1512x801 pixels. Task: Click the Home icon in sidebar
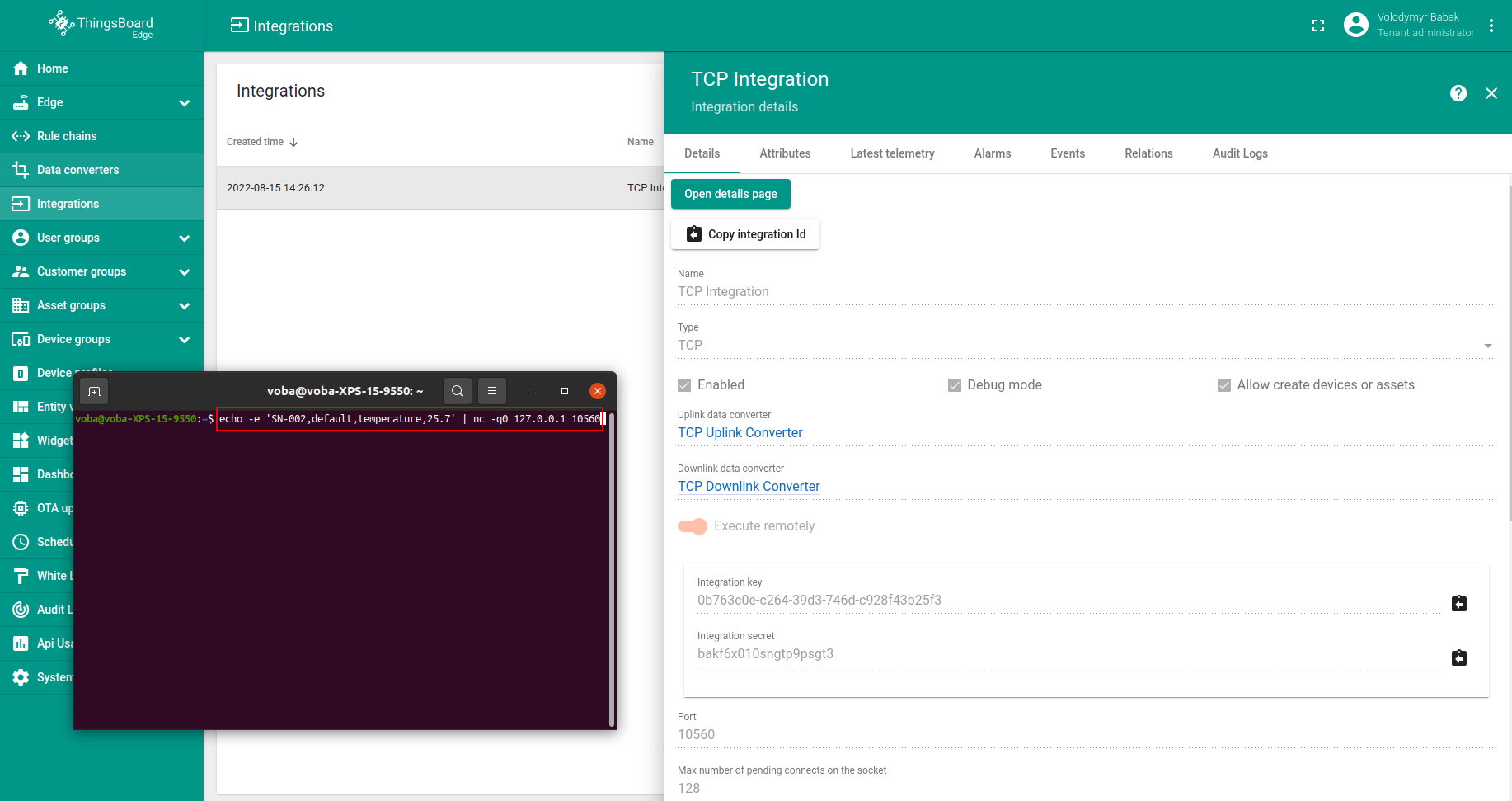(x=21, y=68)
